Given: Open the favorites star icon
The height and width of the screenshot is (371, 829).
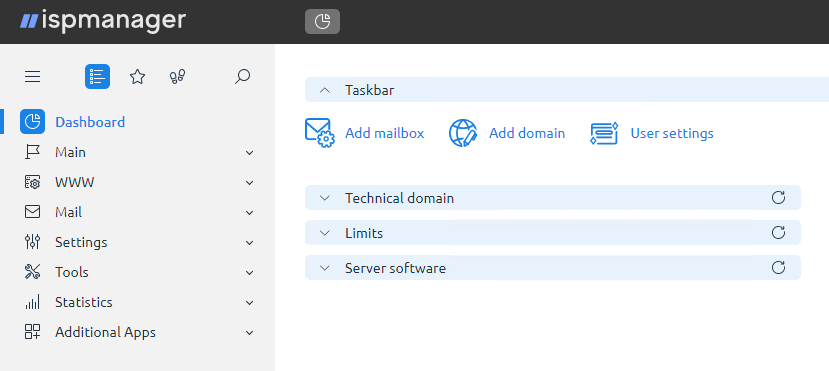Looking at the screenshot, I should (x=137, y=77).
